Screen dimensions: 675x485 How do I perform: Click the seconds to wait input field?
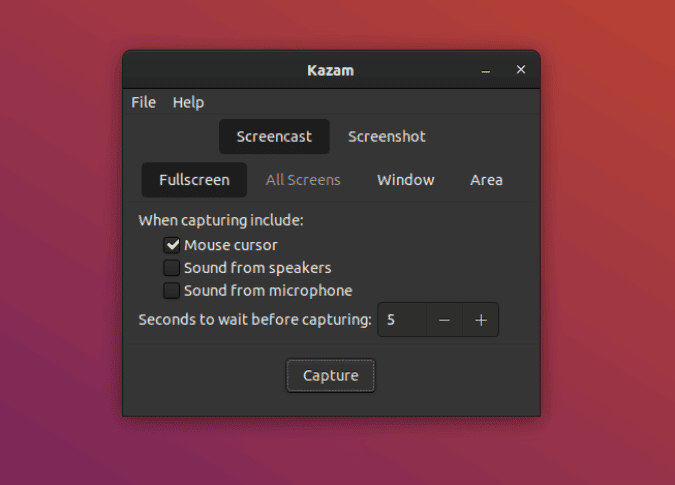pyautogui.click(x=402, y=320)
